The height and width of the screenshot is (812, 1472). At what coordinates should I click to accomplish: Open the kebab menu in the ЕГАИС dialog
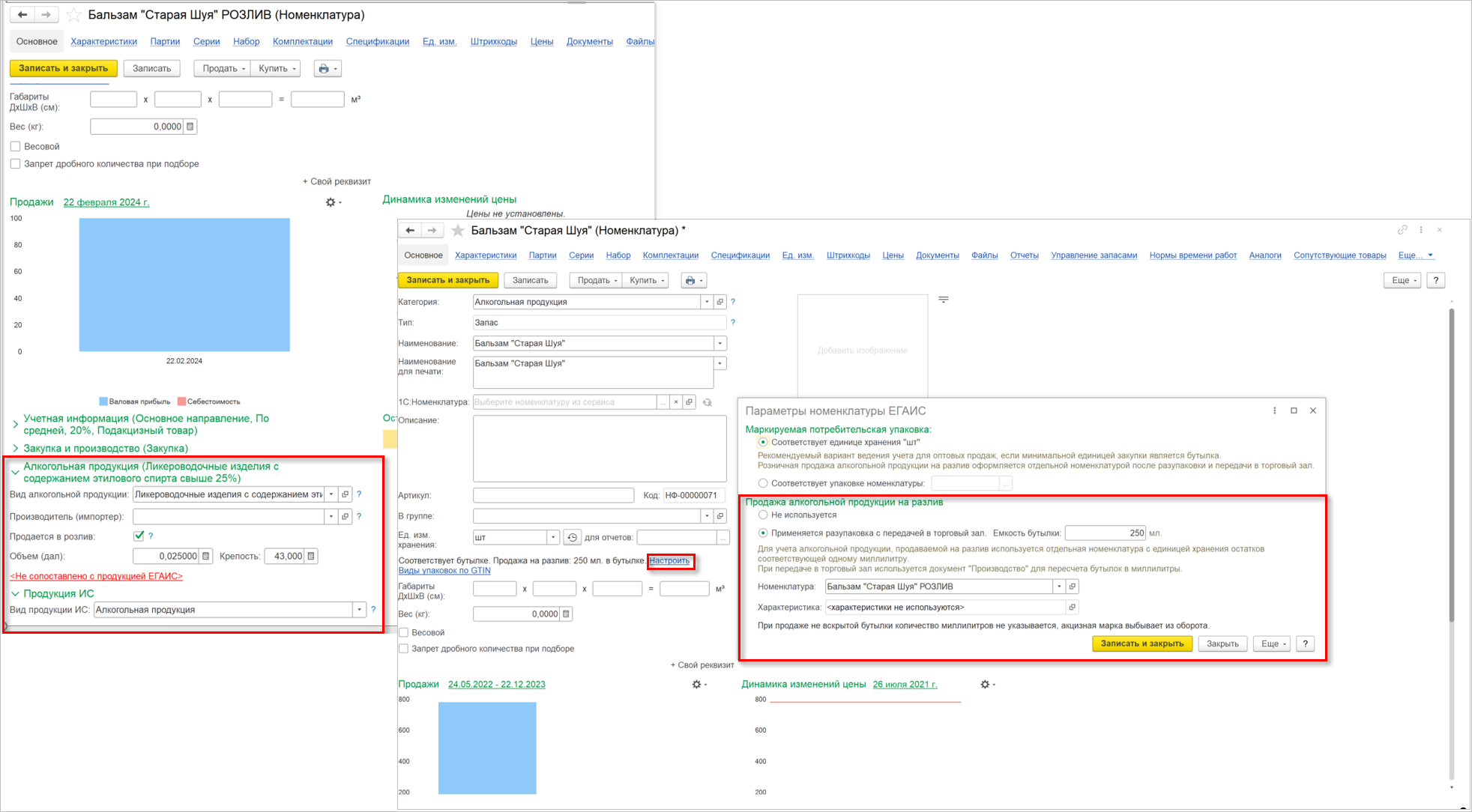point(1274,410)
